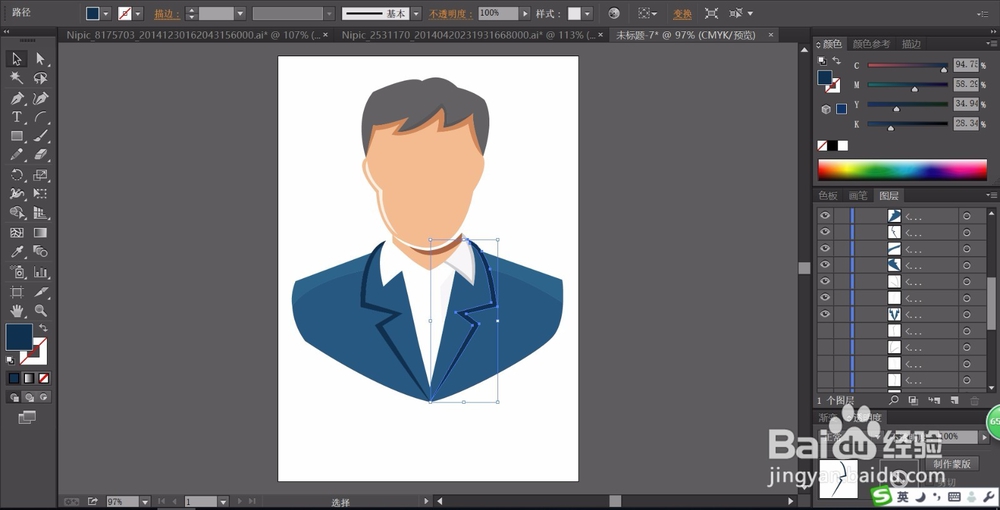Select the Type tool
Viewport: 1000px width, 510px height.
click(17, 117)
